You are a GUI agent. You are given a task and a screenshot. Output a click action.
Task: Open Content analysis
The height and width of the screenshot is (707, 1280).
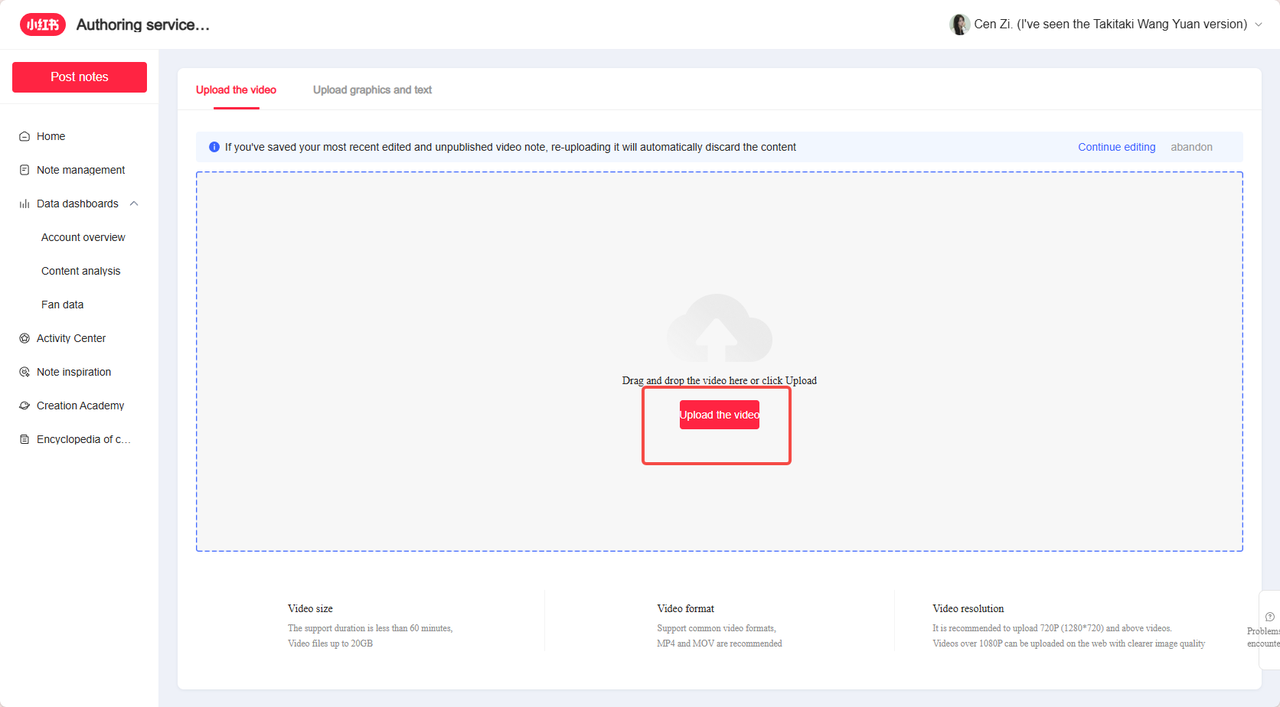coord(81,271)
